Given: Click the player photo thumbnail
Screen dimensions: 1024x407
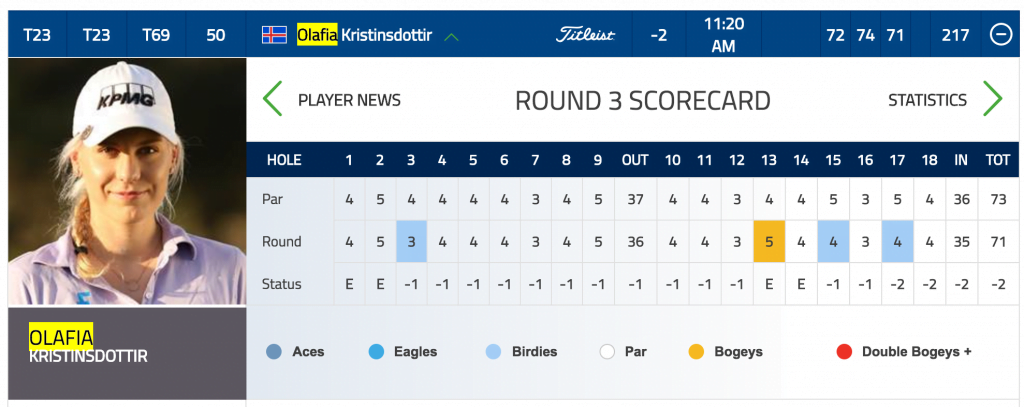Looking at the screenshot, I should coord(127,182).
